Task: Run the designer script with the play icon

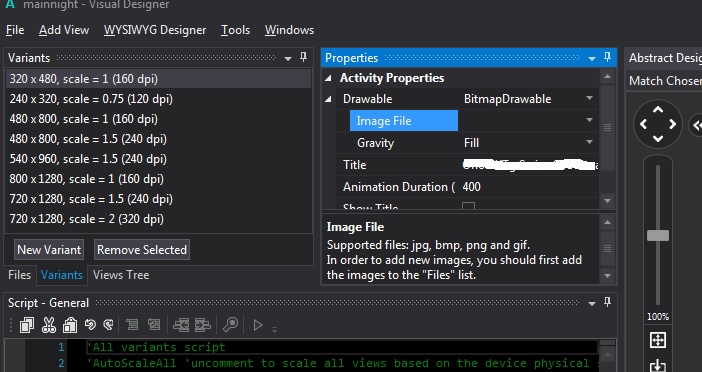Action: point(257,325)
